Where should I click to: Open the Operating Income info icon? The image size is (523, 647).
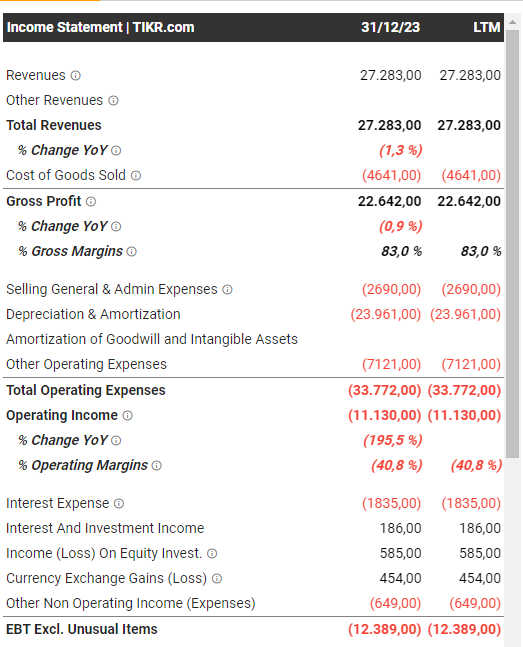coord(128,416)
